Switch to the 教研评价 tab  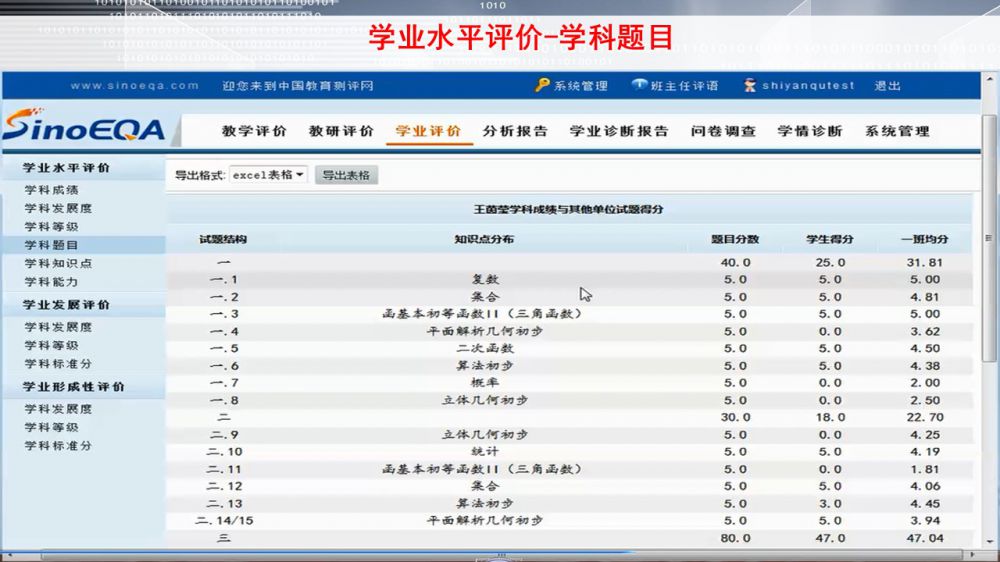[x=341, y=131]
